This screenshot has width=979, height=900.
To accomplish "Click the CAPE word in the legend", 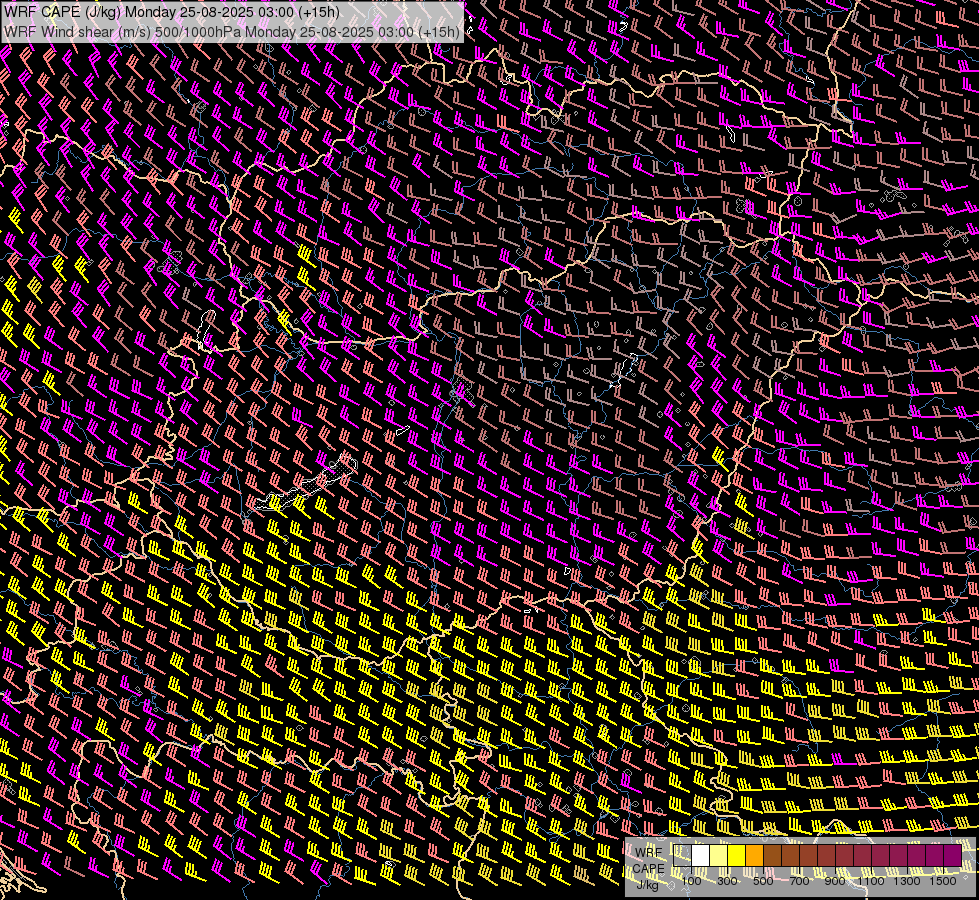I will click(648, 868).
